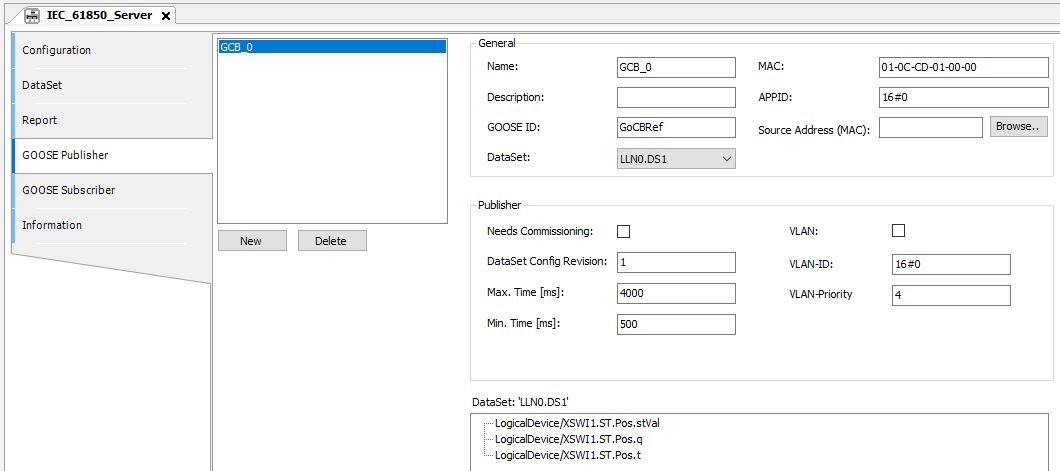Viewport: 1060px width, 471px height.
Task: Open the DataSet dropdown LLN0.DS1
Action: (x=676, y=158)
